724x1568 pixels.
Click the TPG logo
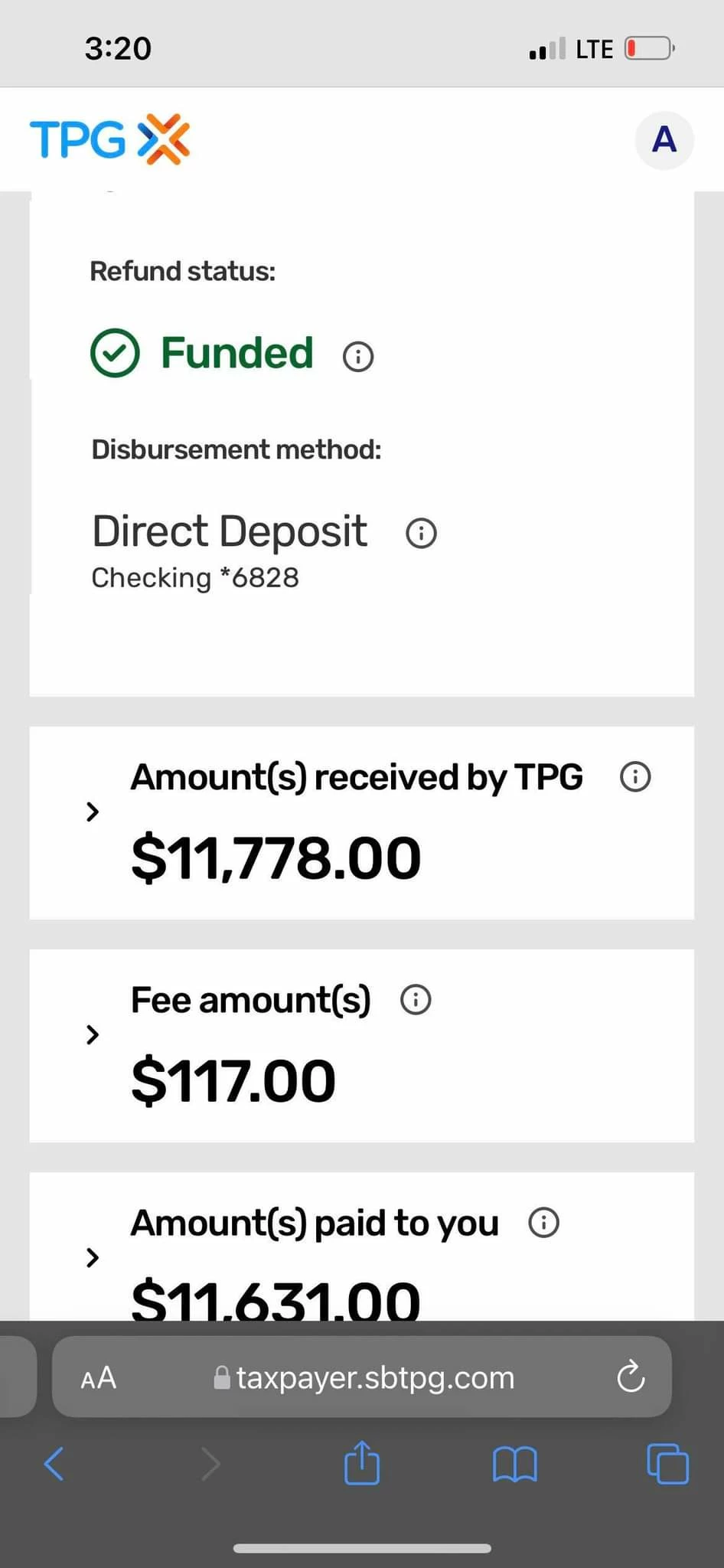(x=109, y=139)
